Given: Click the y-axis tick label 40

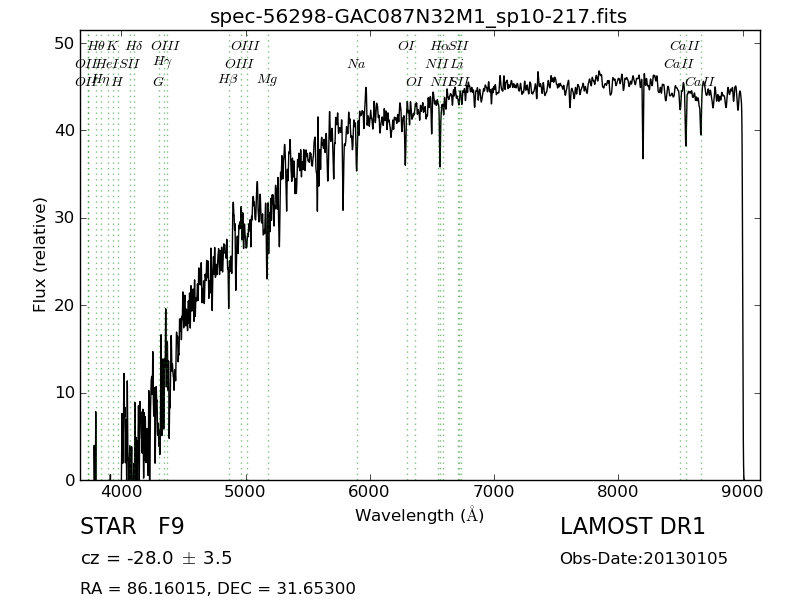Looking at the screenshot, I should click(64, 131).
